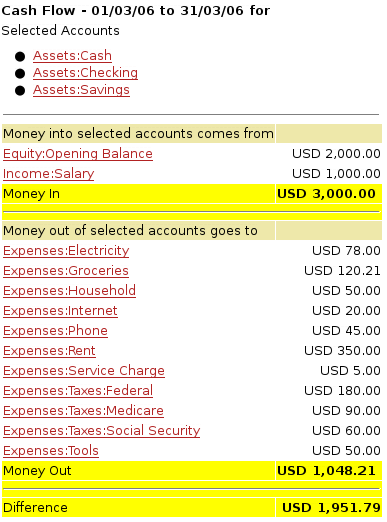Click the Money In total USD 3,000.00

click(326, 194)
